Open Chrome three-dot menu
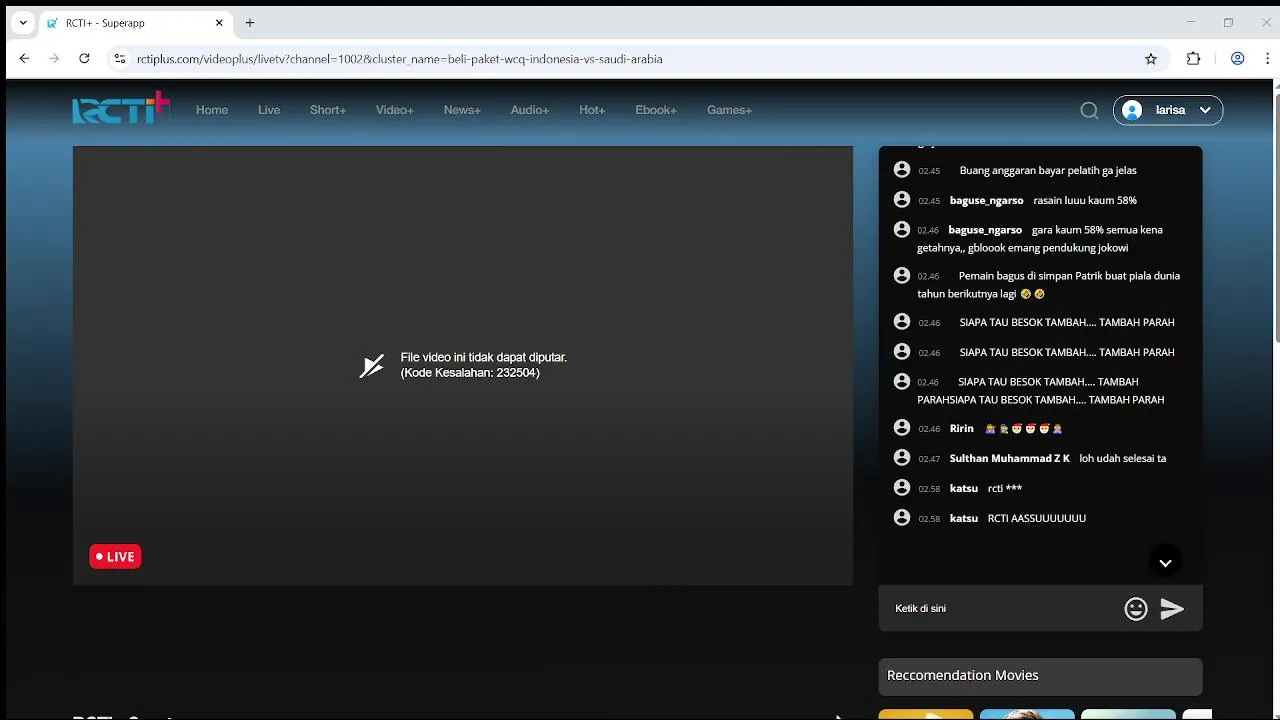Image resolution: width=1280 pixels, height=720 pixels. pos(1267,59)
